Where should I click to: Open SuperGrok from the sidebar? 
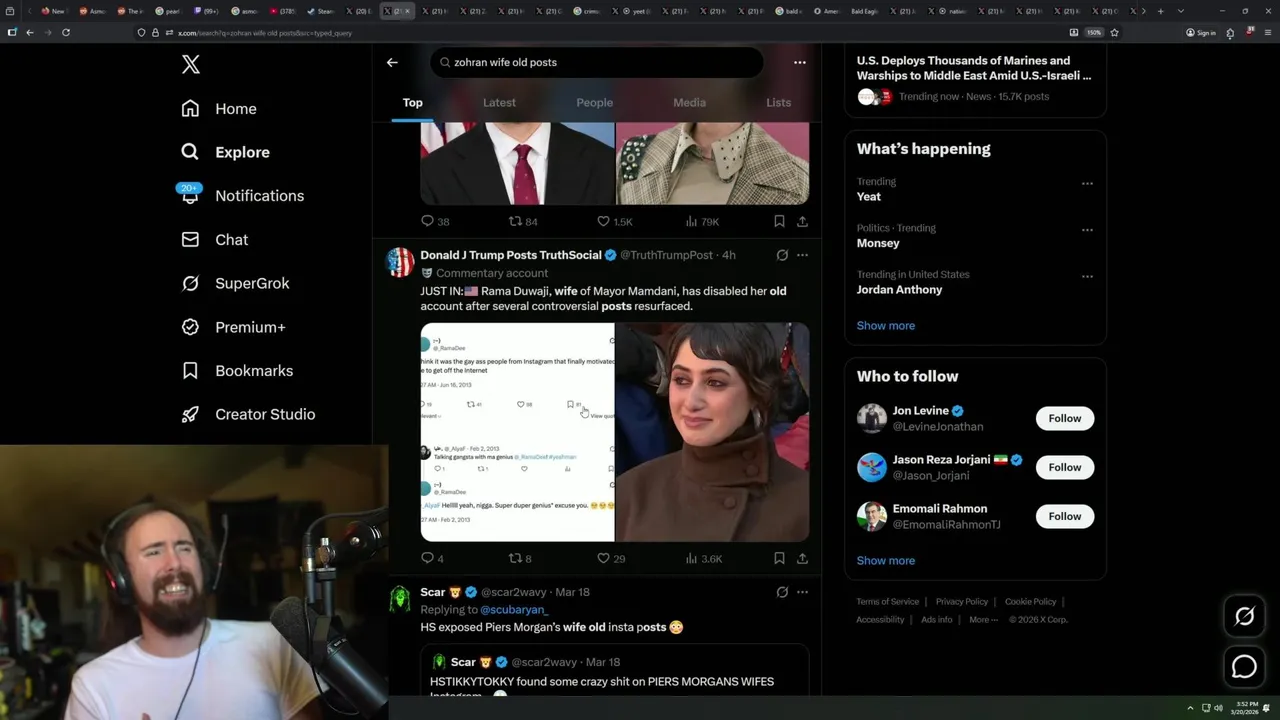click(x=235, y=283)
